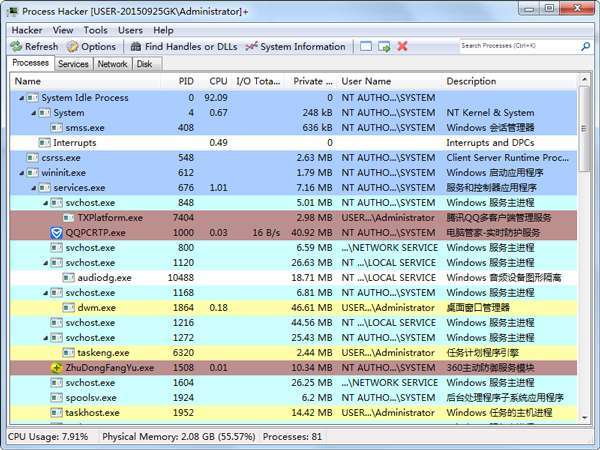Viewport: 600px width, 450px height.
Task: Open Options from the toolbar
Action: 73,47
